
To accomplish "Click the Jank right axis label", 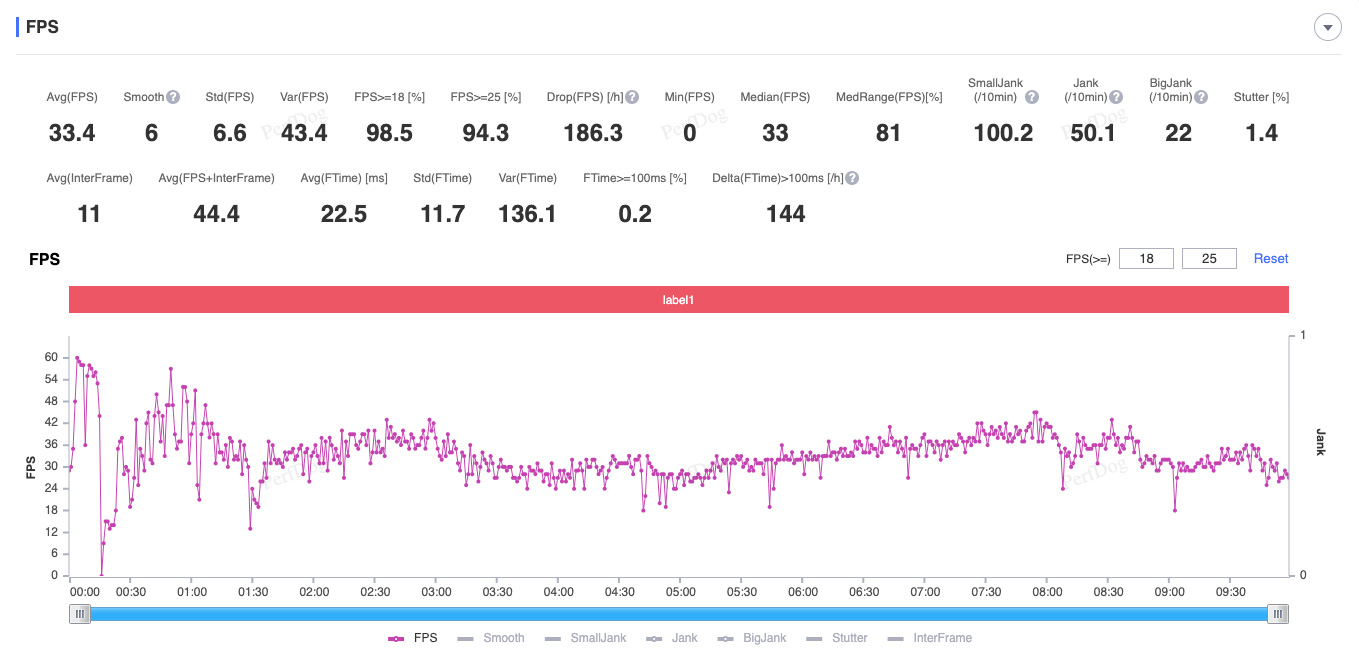I will [1320, 442].
